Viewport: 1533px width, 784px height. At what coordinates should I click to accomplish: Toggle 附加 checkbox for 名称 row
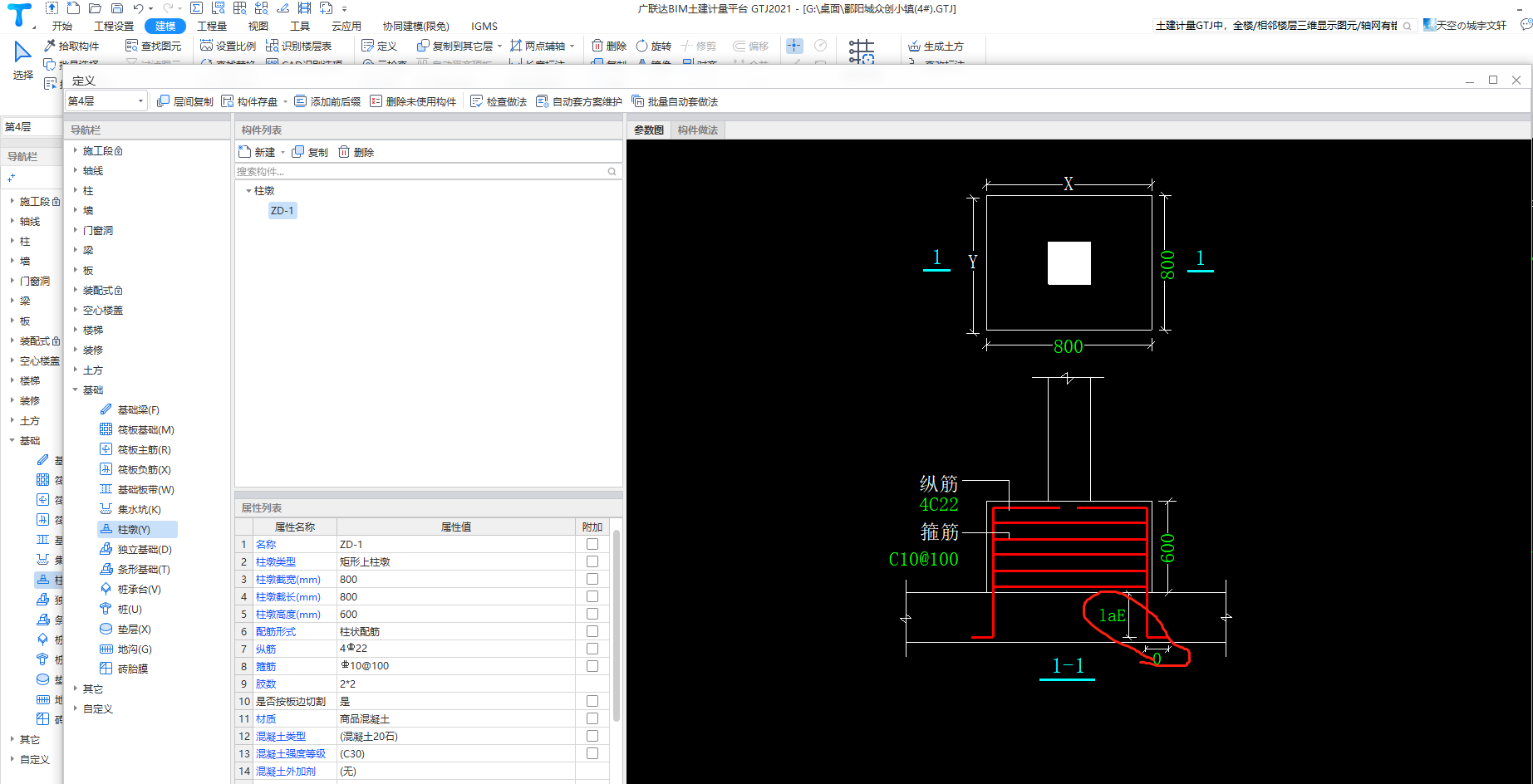592,544
